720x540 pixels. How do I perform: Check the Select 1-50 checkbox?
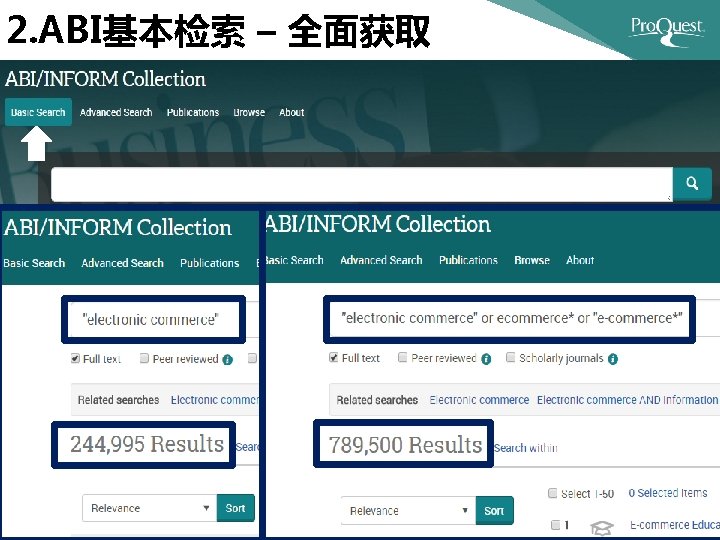pos(552,493)
